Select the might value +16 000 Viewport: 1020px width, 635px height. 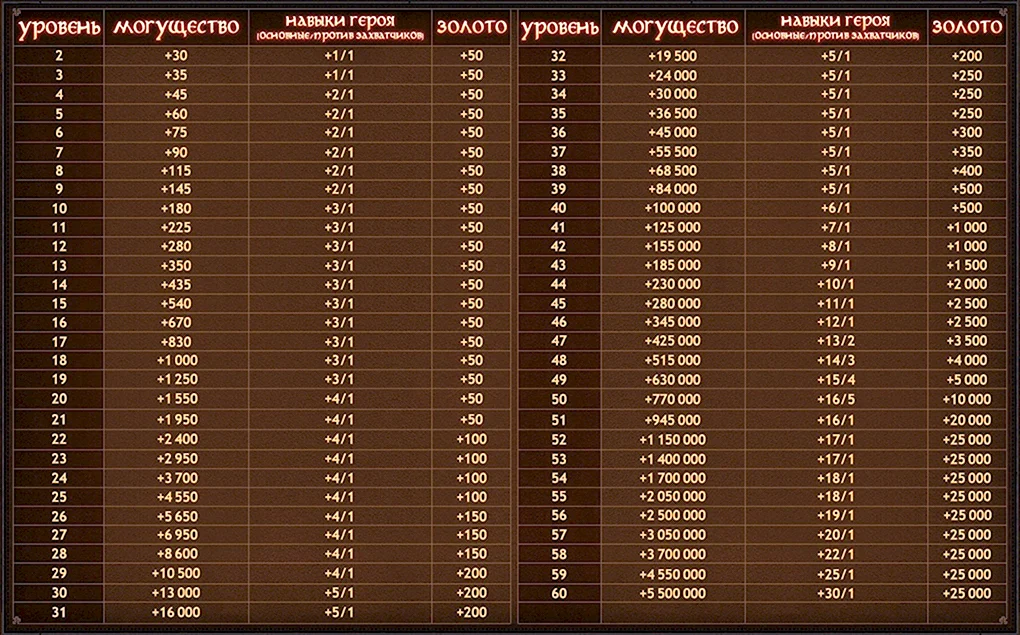tap(176, 612)
